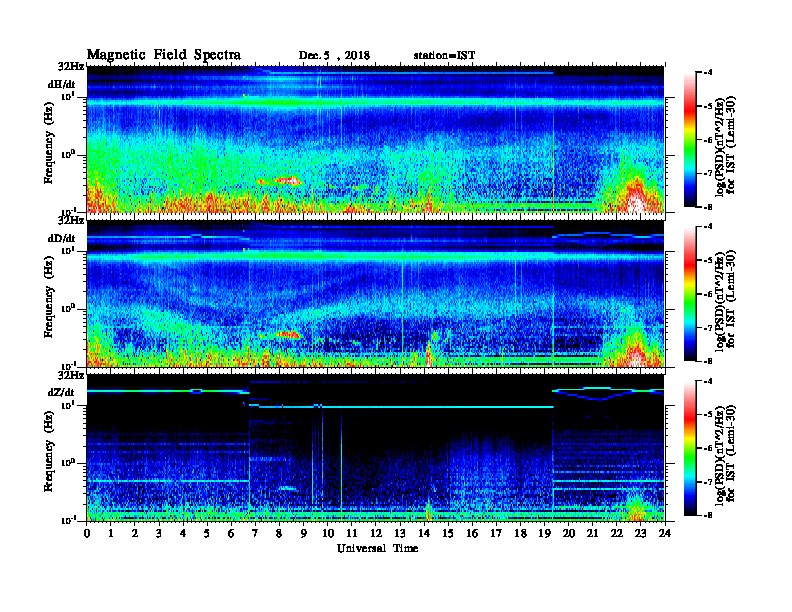Click hour 23 on the Universal Time axis
This screenshot has height=612, width=792.
[640, 533]
